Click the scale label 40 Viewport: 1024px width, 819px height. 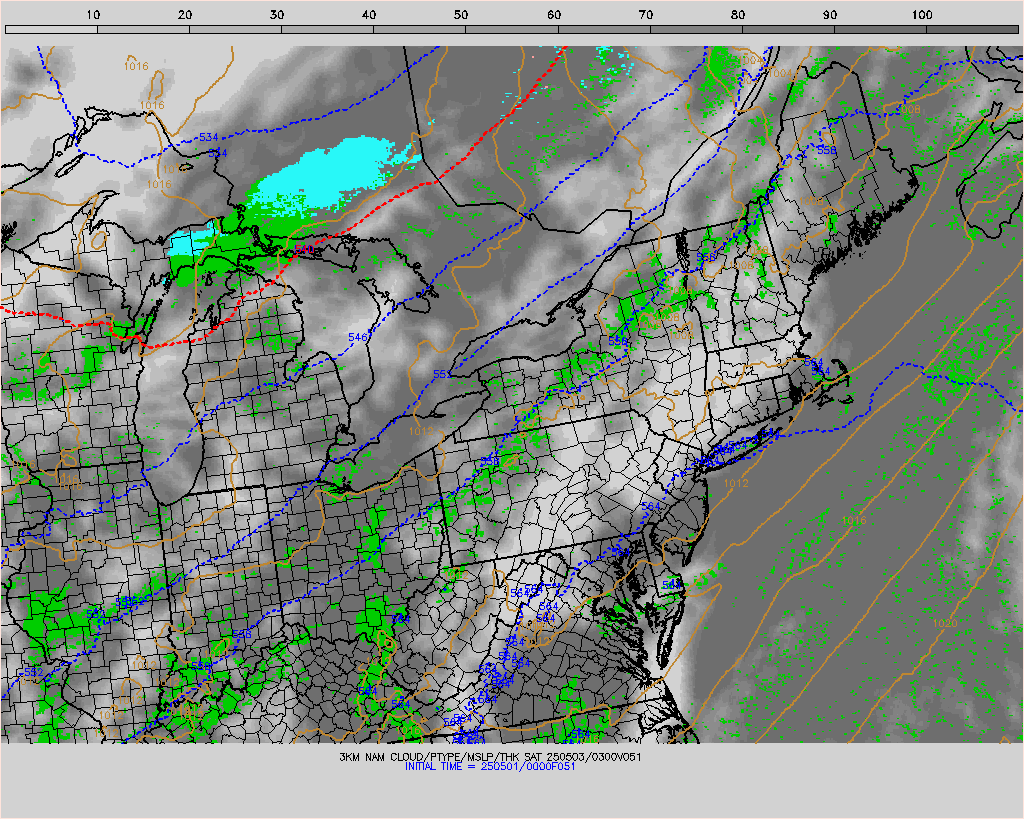click(x=369, y=14)
